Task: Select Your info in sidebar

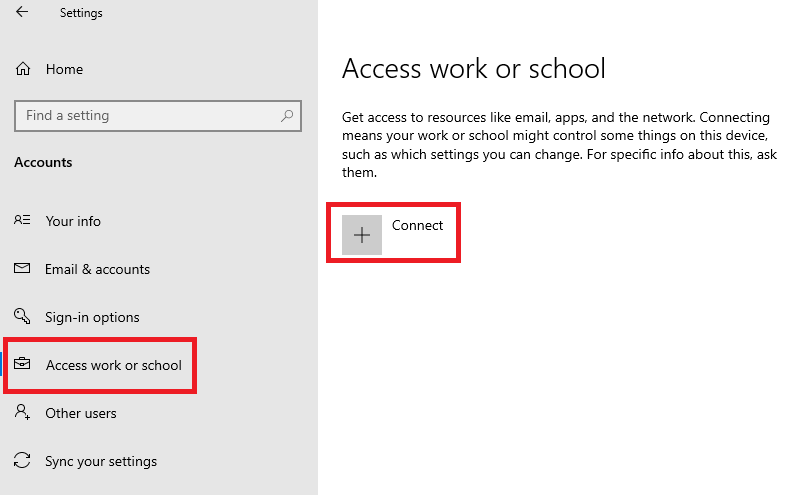Action: (73, 221)
